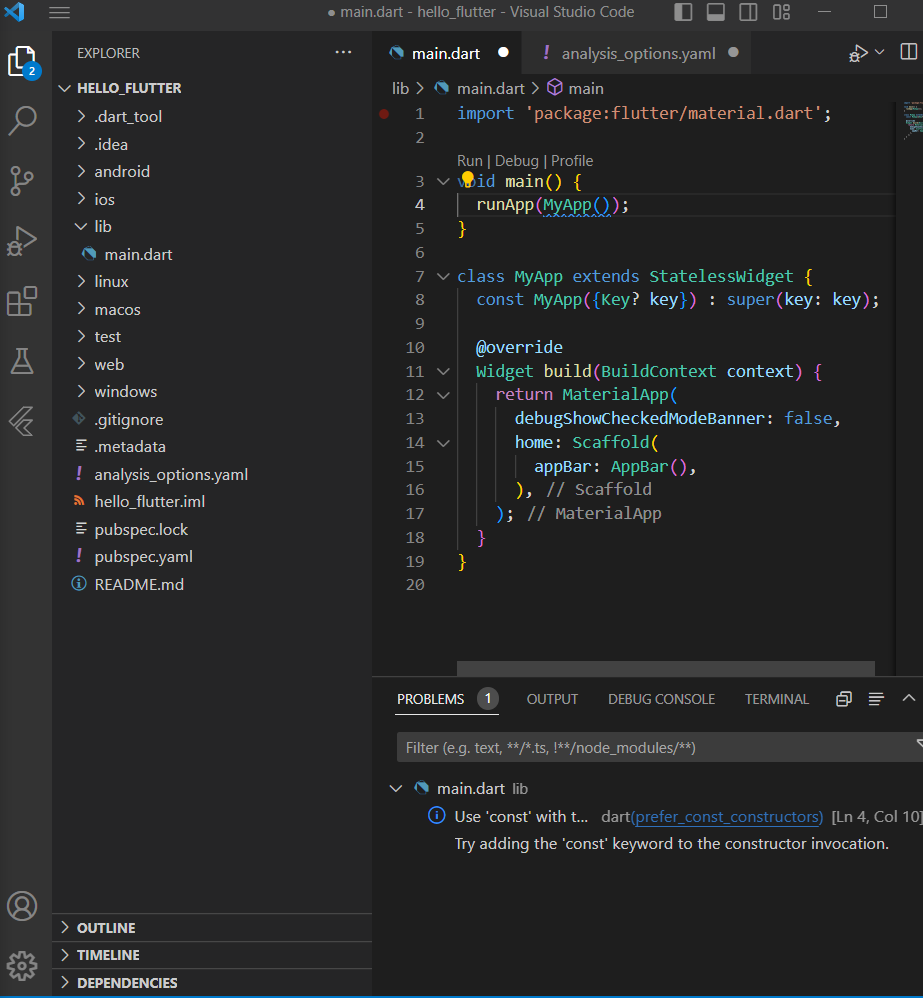Click the Profile CodeLens above main
This screenshot has height=998, width=923.
572,161
